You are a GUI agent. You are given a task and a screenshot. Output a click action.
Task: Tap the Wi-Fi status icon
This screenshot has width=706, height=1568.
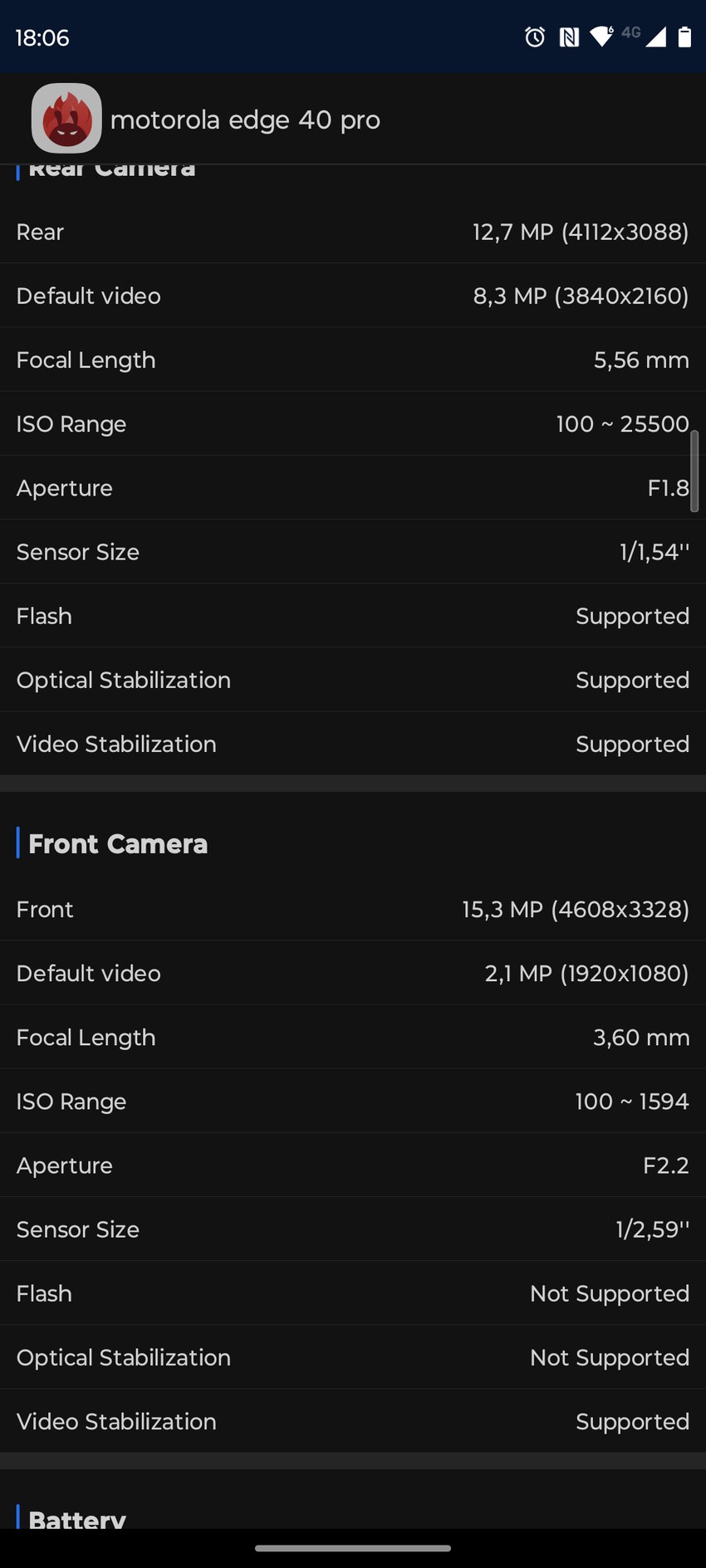click(x=601, y=37)
